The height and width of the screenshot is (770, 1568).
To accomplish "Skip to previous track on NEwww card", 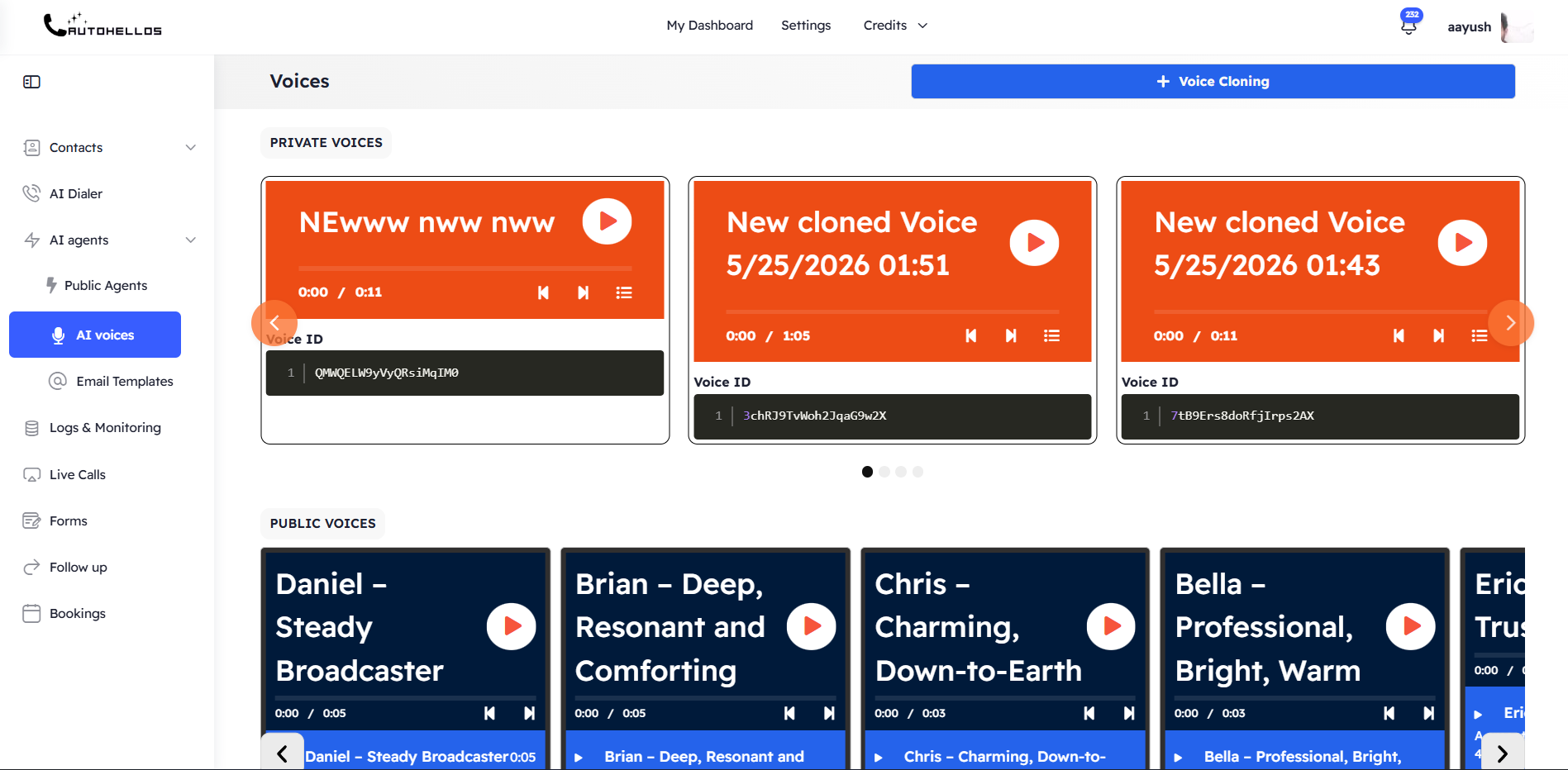I will [543, 292].
